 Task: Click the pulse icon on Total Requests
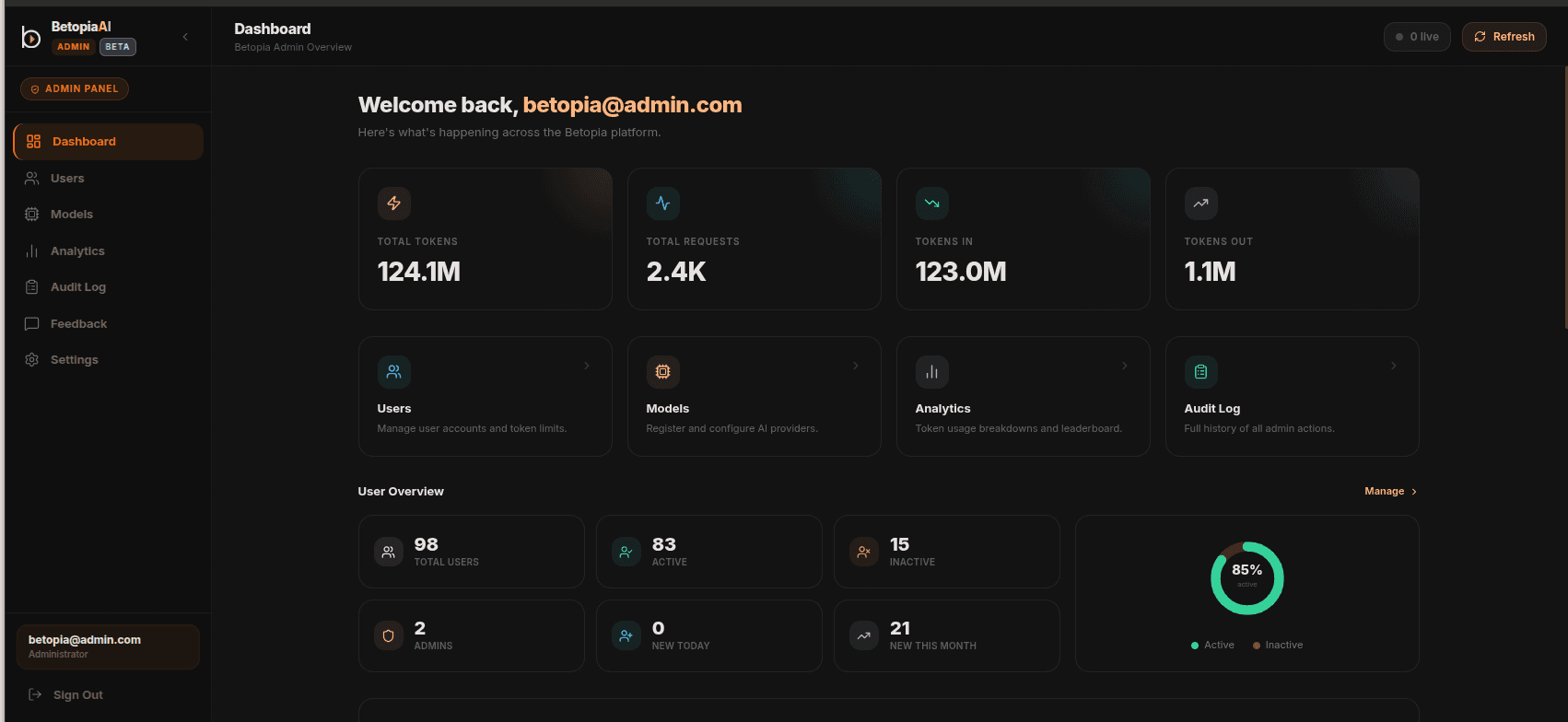point(663,204)
